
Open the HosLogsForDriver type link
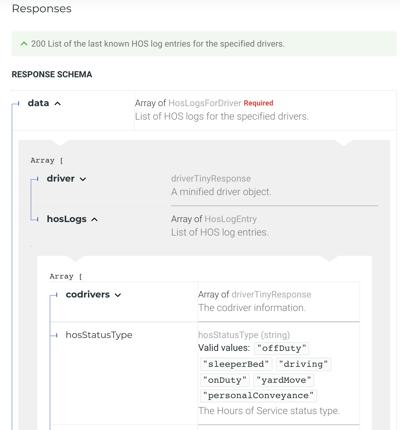coord(205,103)
